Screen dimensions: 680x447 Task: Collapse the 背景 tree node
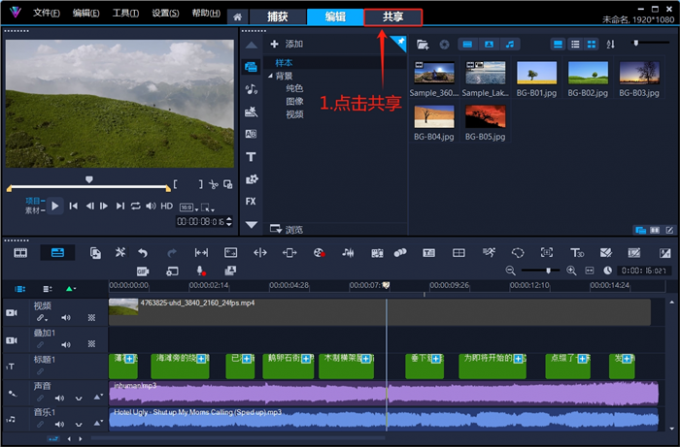[271, 76]
